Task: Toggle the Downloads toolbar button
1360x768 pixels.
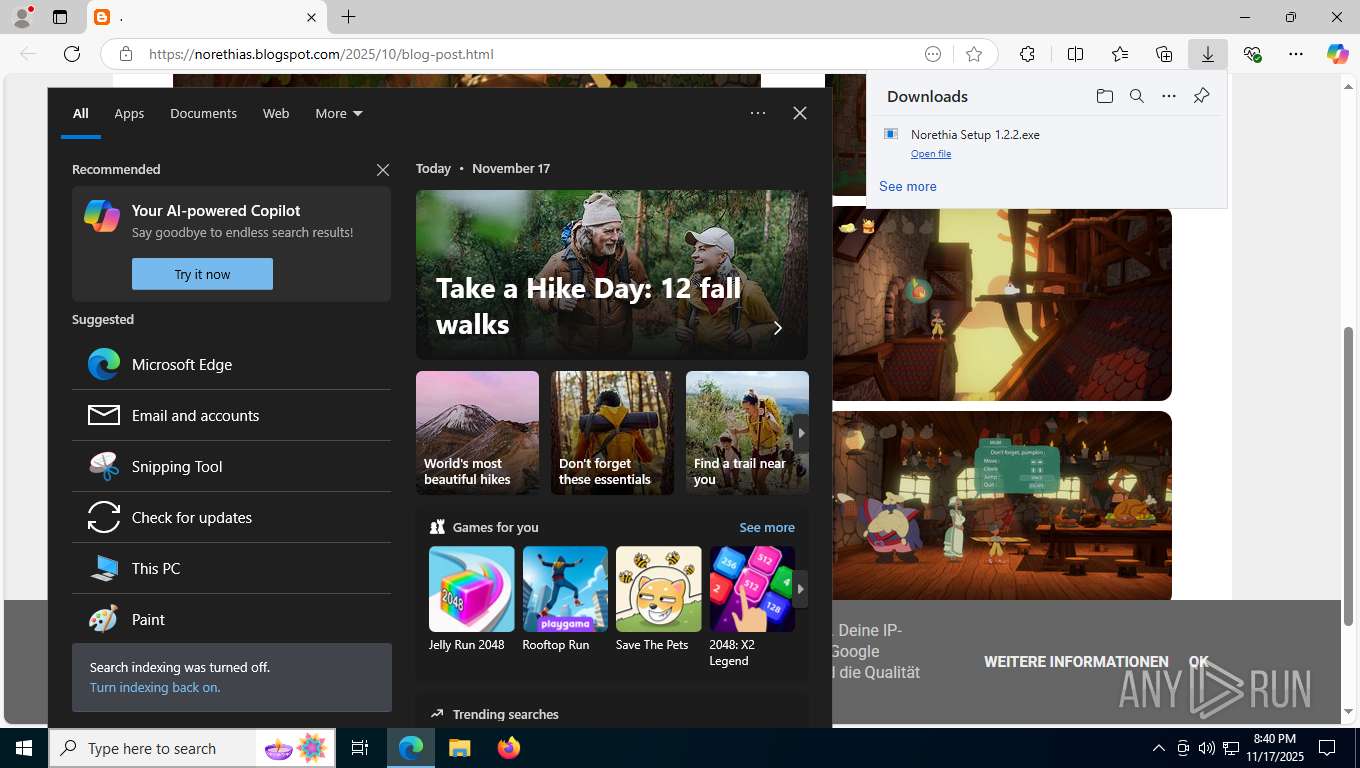Action: click(1207, 54)
